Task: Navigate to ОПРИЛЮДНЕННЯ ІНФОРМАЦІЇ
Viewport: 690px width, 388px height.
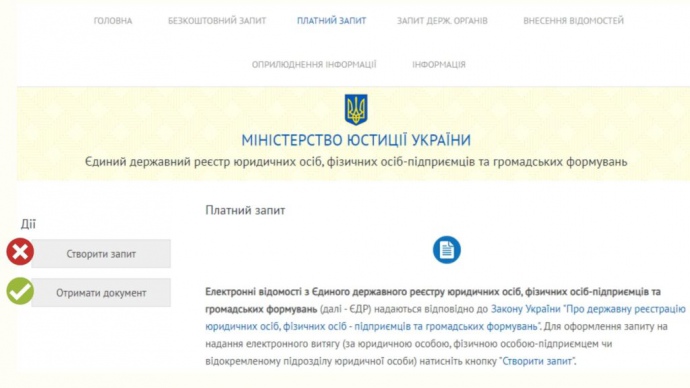Action: pos(314,65)
